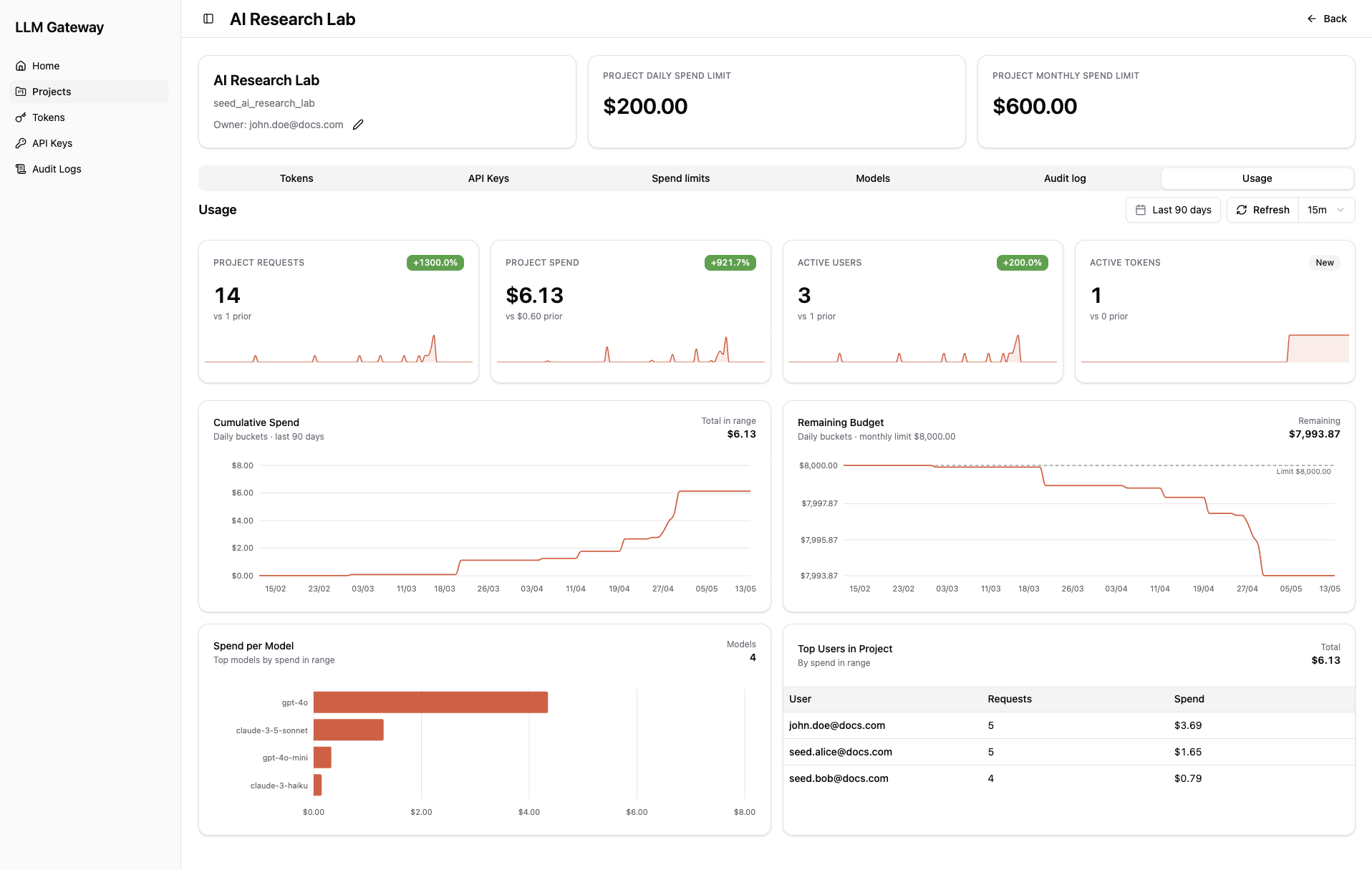This screenshot has height=870, width=1372.
Task: Click the $6.13 project spend figure
Action: [x=534, y=295]
